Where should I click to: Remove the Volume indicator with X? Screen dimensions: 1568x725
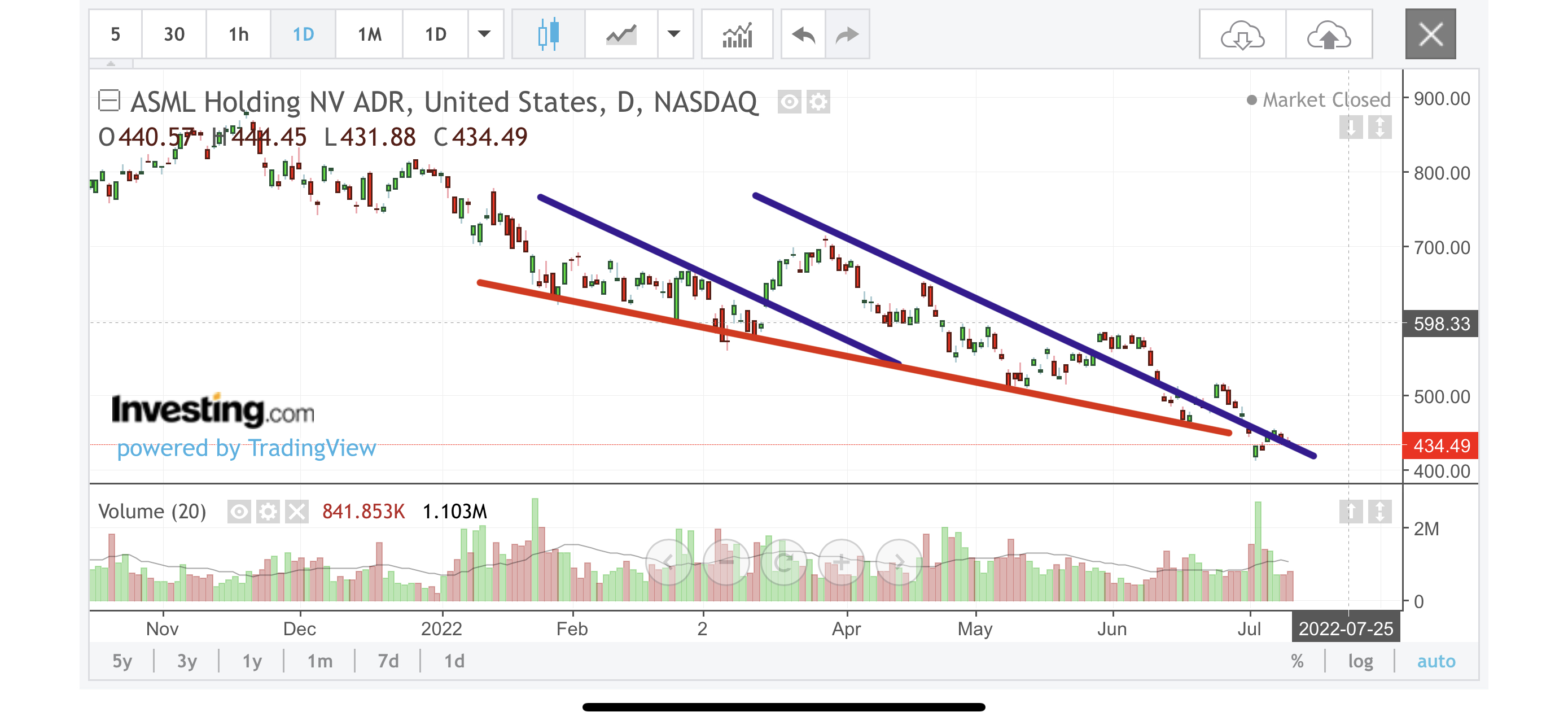pos(297,512)
